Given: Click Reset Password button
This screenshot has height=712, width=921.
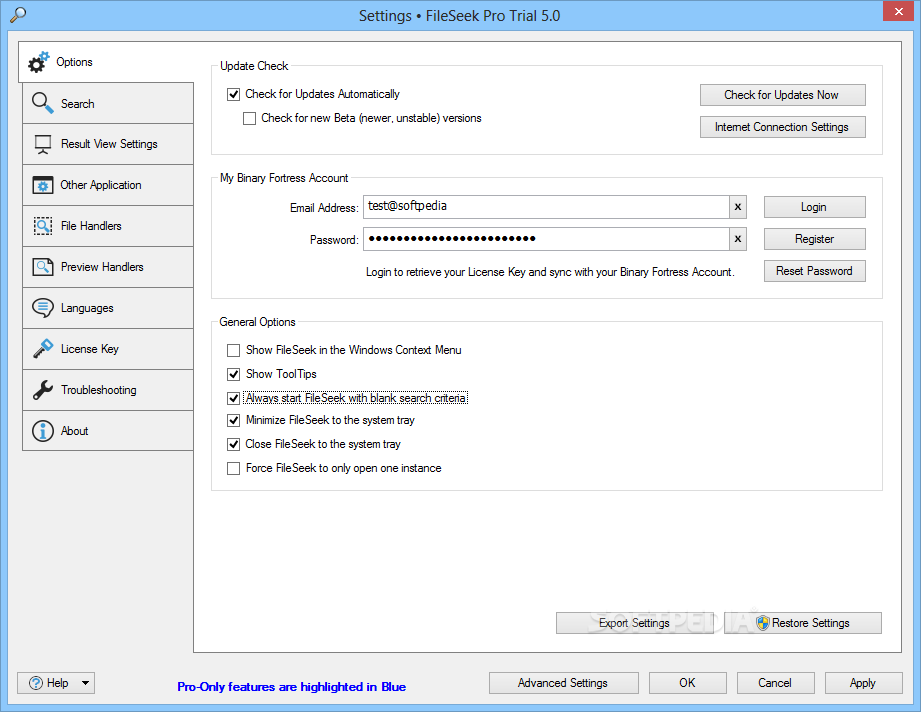Looking at the screenshot, I should pyautogui.click(x=814, y=271).
